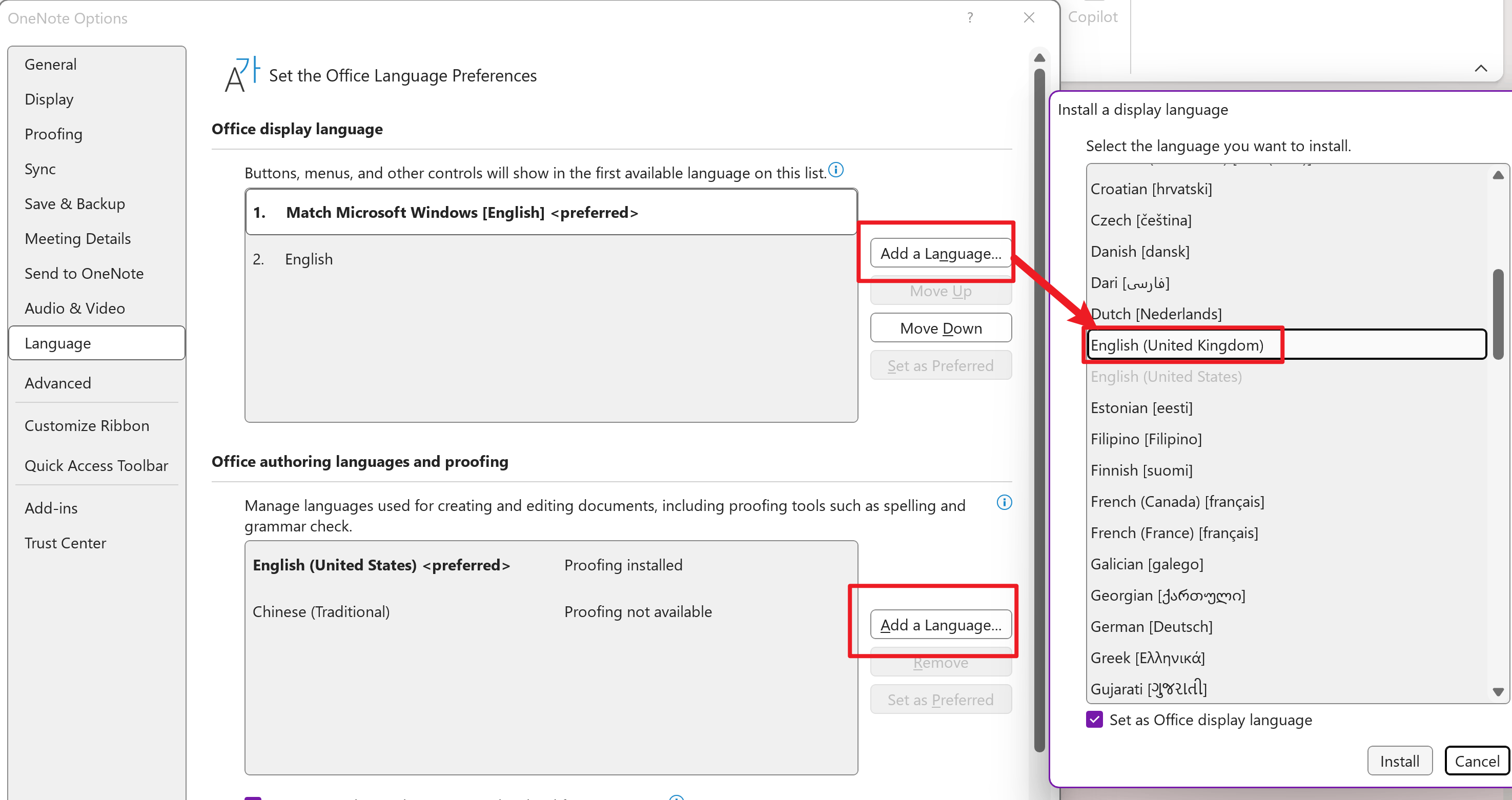The image size is (1512, 800).
Task: Click the language list scroll down arrow
Action: coord(1498,692)
